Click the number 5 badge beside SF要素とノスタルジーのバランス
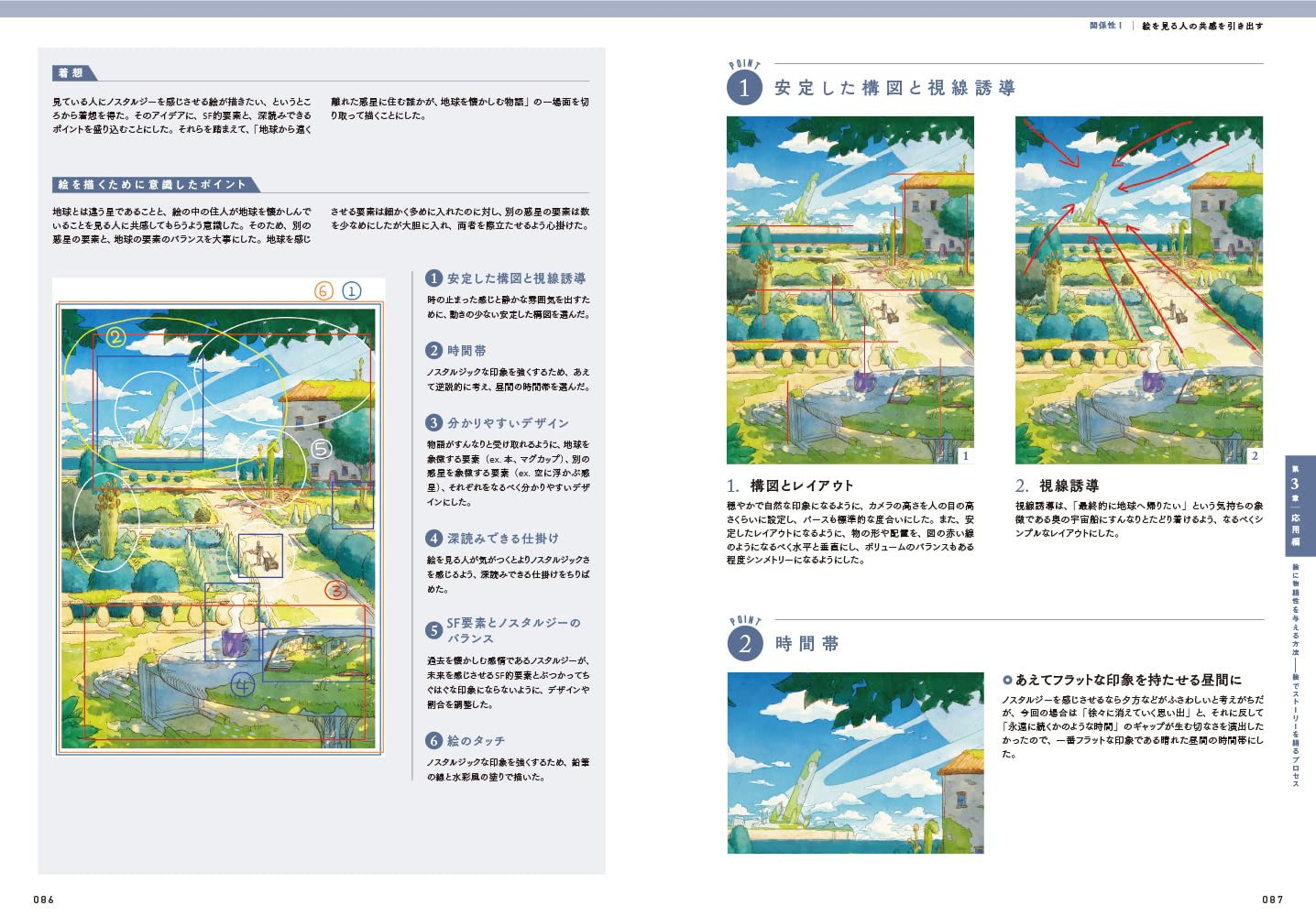1316x916 pixels. (x=434, y=630)
